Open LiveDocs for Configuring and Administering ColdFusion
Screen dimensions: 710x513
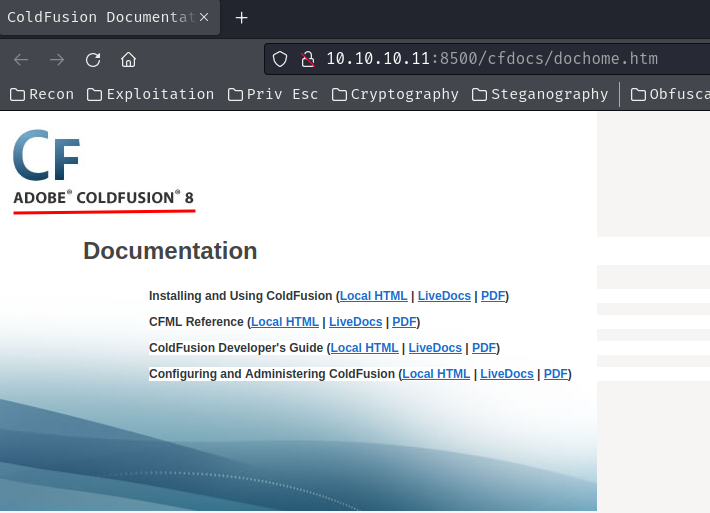[507, 374]
